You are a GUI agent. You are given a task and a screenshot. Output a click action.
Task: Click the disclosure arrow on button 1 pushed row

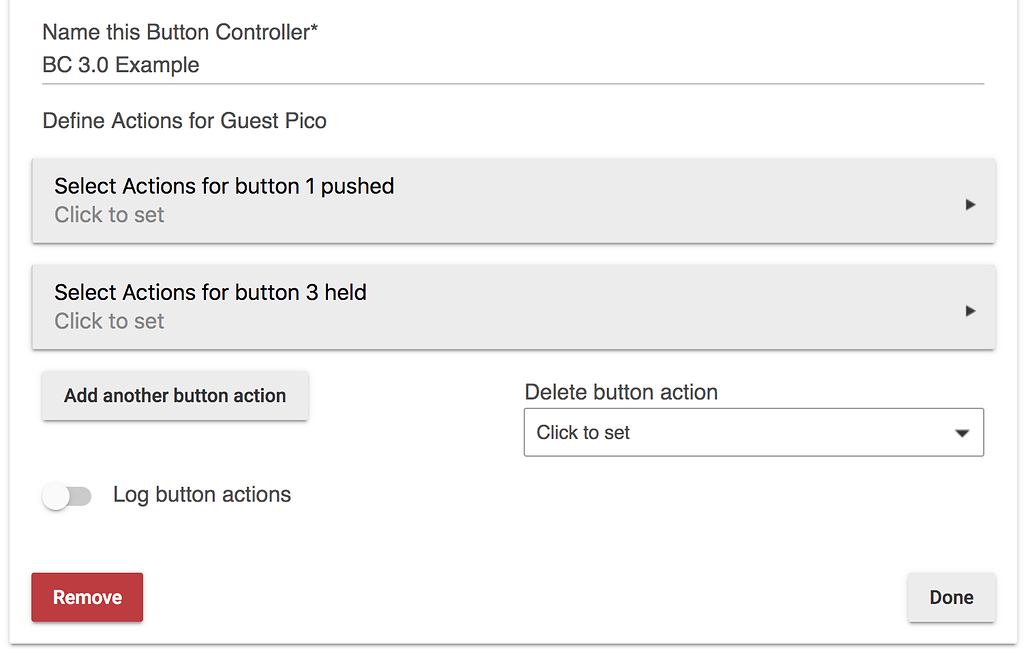click(969, 203)
